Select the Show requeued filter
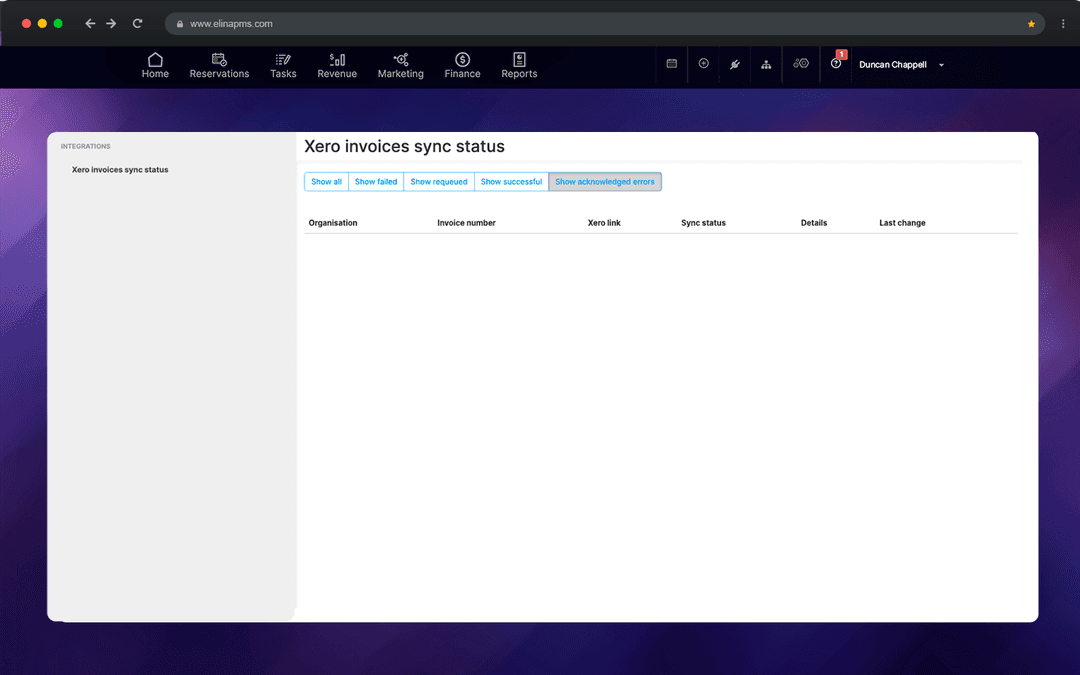This screenshot has width=1080, height=675. (x=439, y=182)
